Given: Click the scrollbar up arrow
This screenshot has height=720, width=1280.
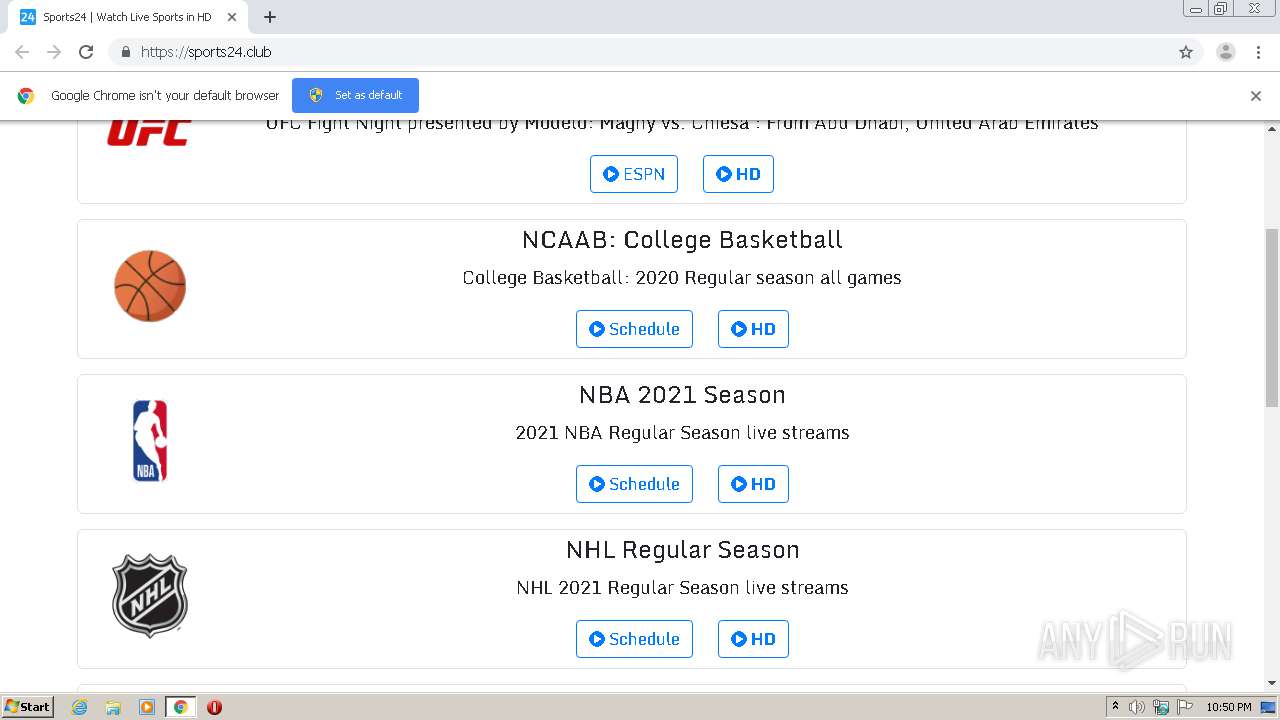Looking at the screenshot, I should click(x=1272, y=129).
